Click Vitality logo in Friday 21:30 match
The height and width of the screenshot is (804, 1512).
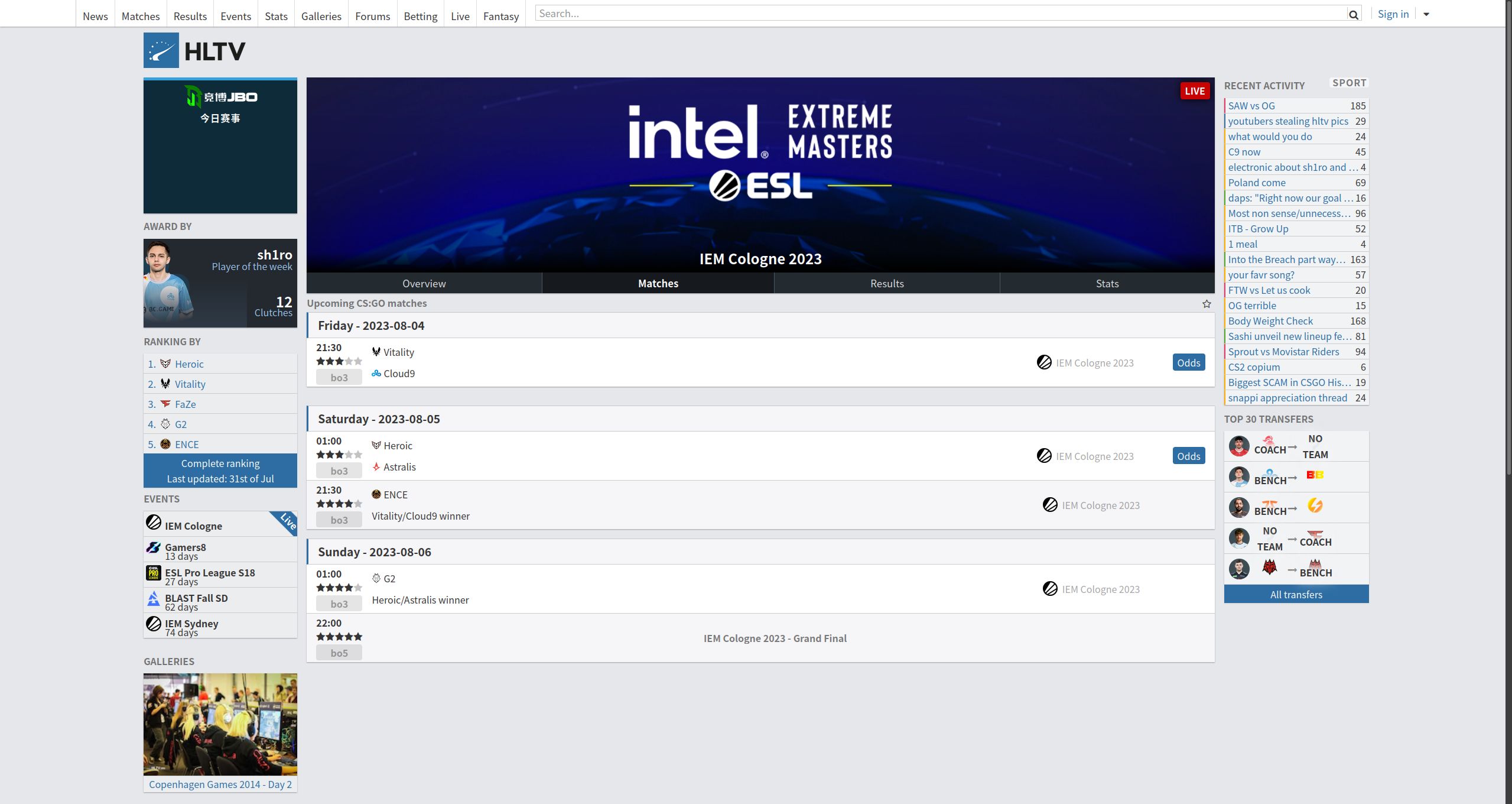[376, 352]
